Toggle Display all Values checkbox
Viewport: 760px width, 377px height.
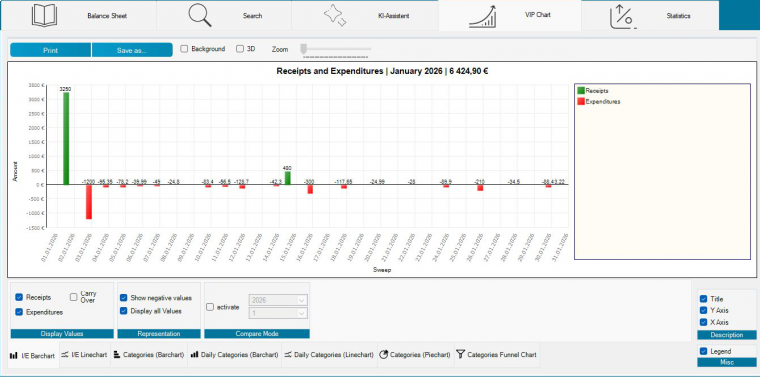[124, 311]
